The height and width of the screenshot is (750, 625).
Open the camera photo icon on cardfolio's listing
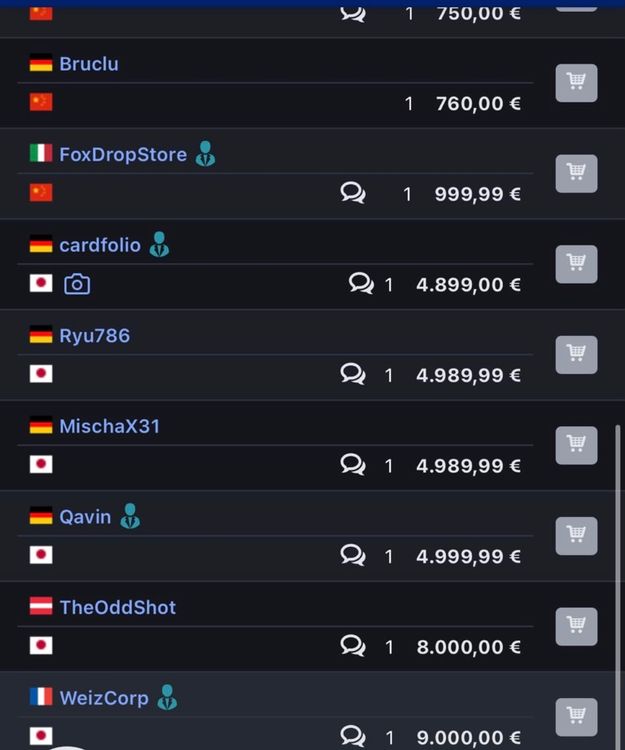pos(77,284)
